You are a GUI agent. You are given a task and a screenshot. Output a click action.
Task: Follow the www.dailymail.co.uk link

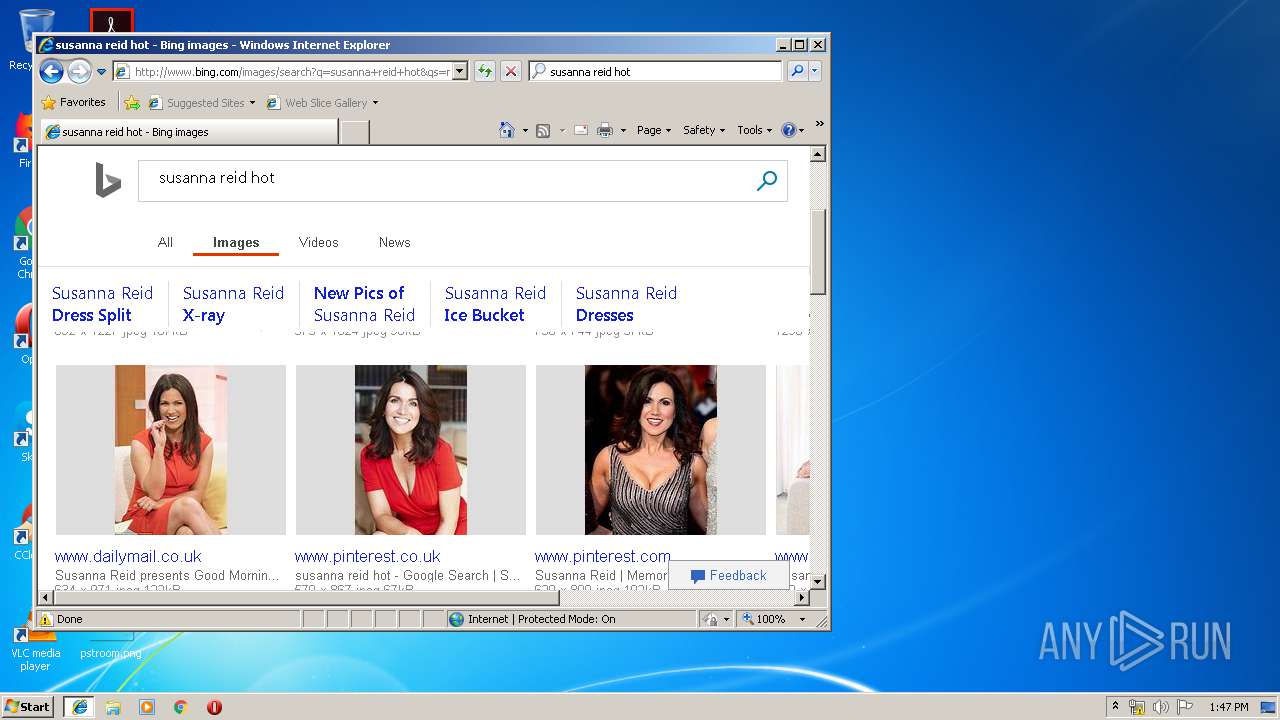pyautogui.click(x=128, y=556)
